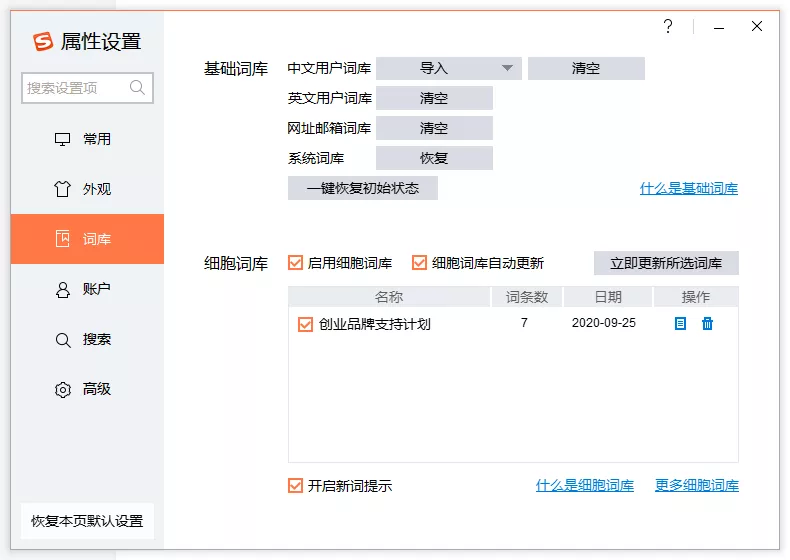Screen dimensions: 790x560
Task: Open the help question mark icon
Action: pyautogui.click(x=668, y=27)
